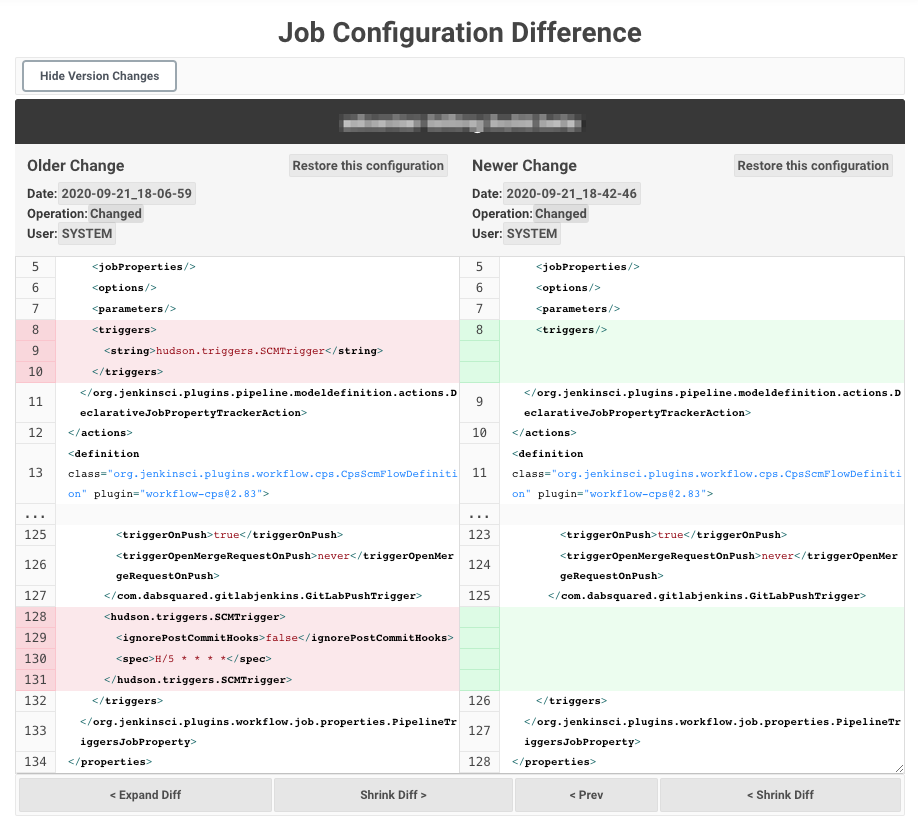Click the removed spec H/5 line

point(194,659)
